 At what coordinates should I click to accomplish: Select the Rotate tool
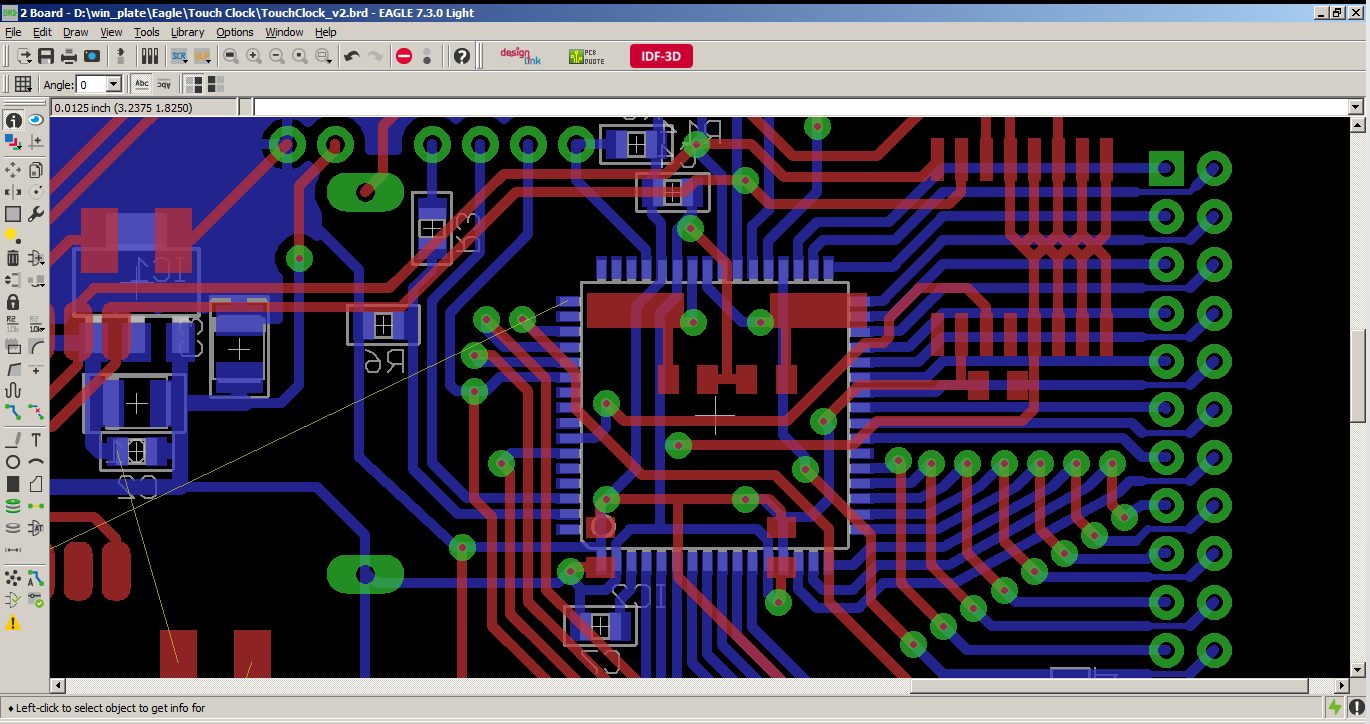click(36, 191)
